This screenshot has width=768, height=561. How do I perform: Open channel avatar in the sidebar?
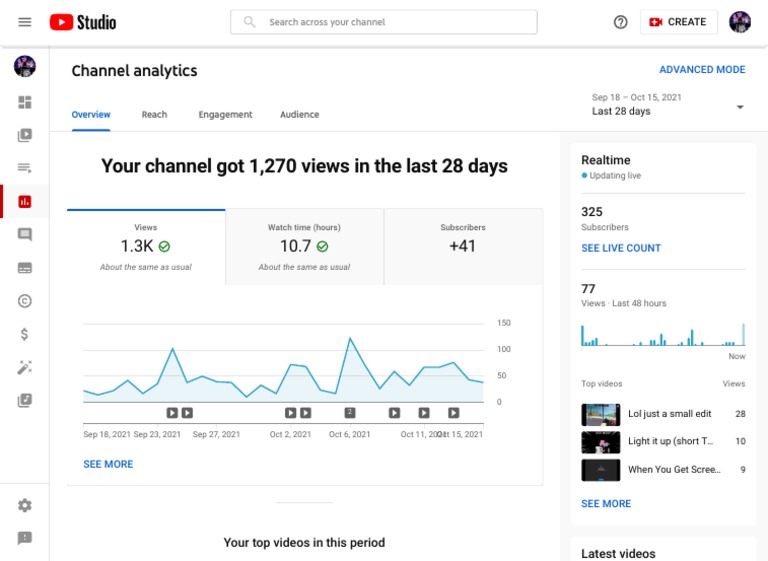point(24,66)
